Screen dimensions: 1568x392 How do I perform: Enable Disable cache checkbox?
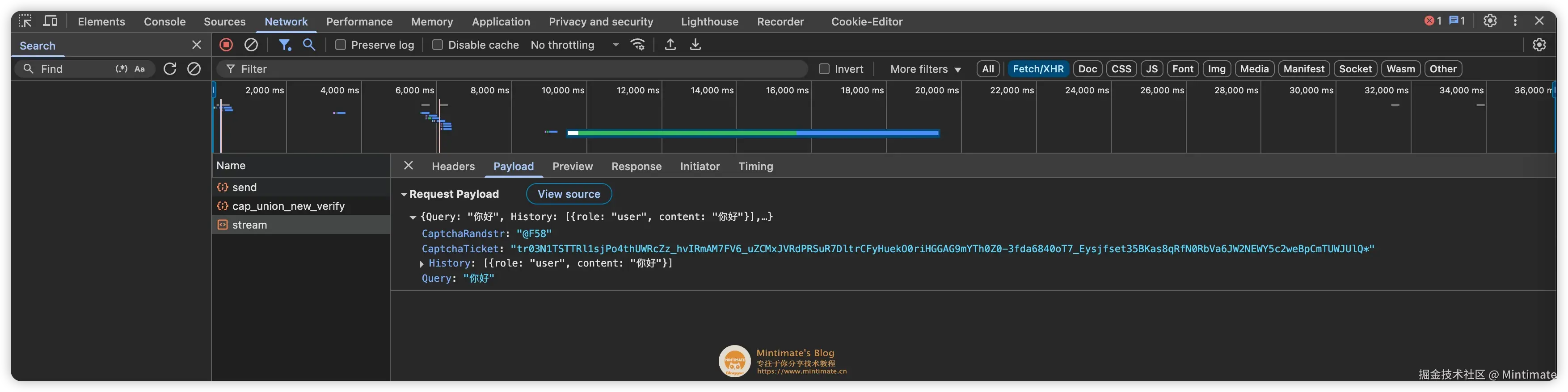coord(437,45)
